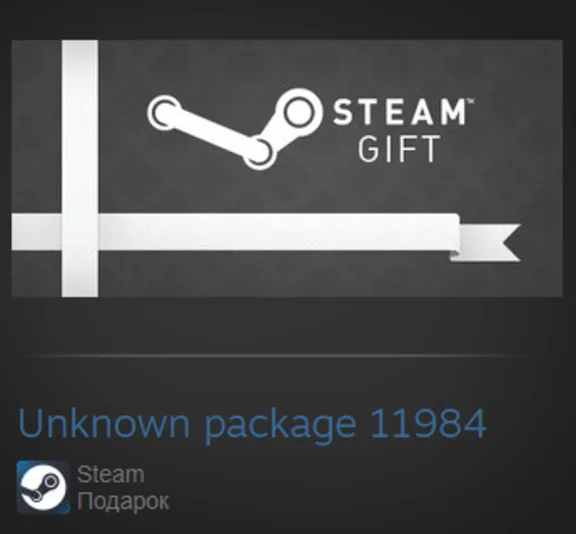Image resolution: width=576 pixels, height=534 pixels.
Task: Click the forked ribbon tail end
Action: (485, 242)
